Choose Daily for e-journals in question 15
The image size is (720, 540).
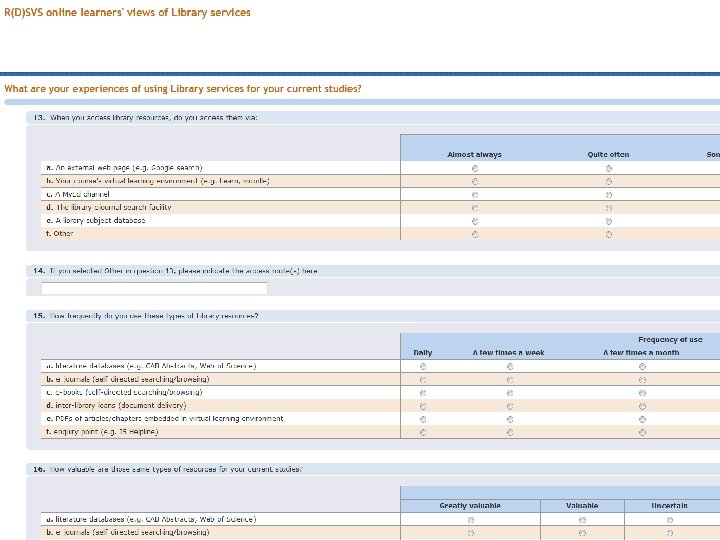click(x=423, y=380)
